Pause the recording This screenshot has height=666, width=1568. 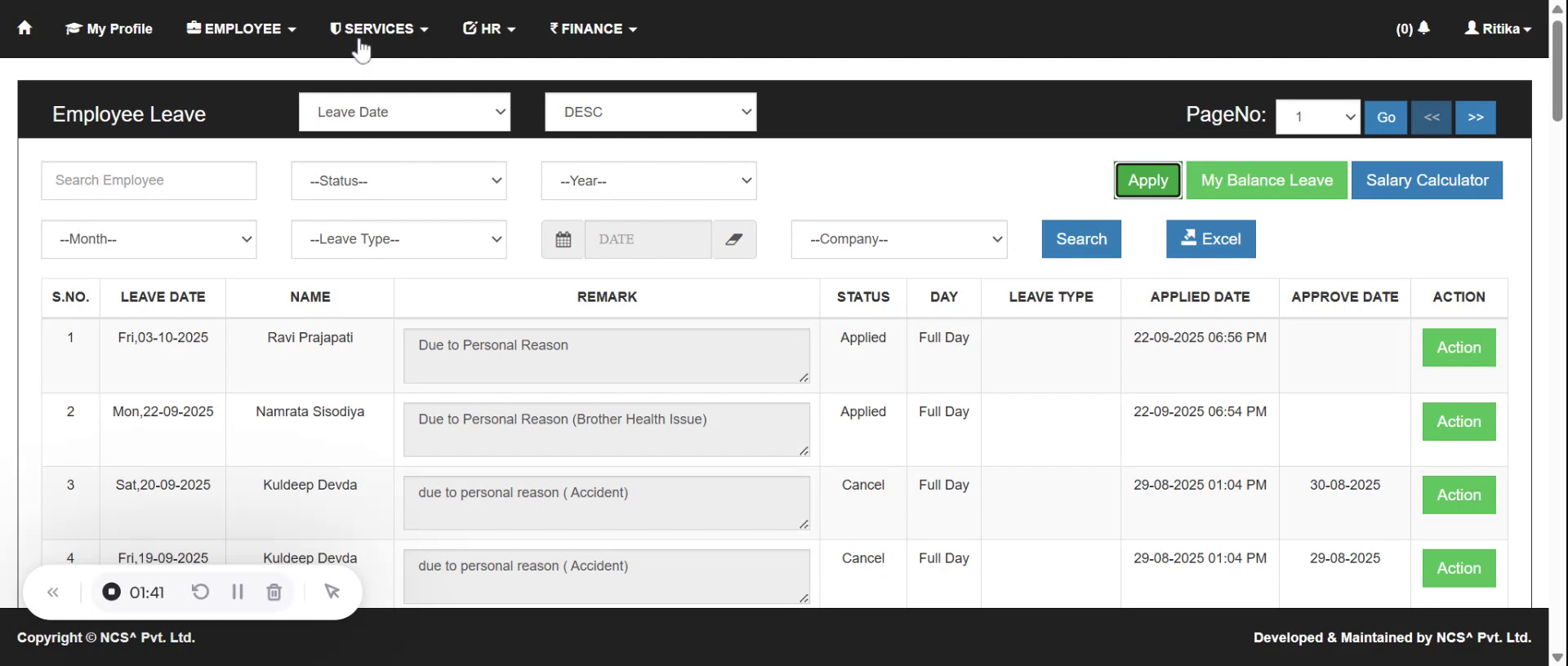tap(238, 592)
